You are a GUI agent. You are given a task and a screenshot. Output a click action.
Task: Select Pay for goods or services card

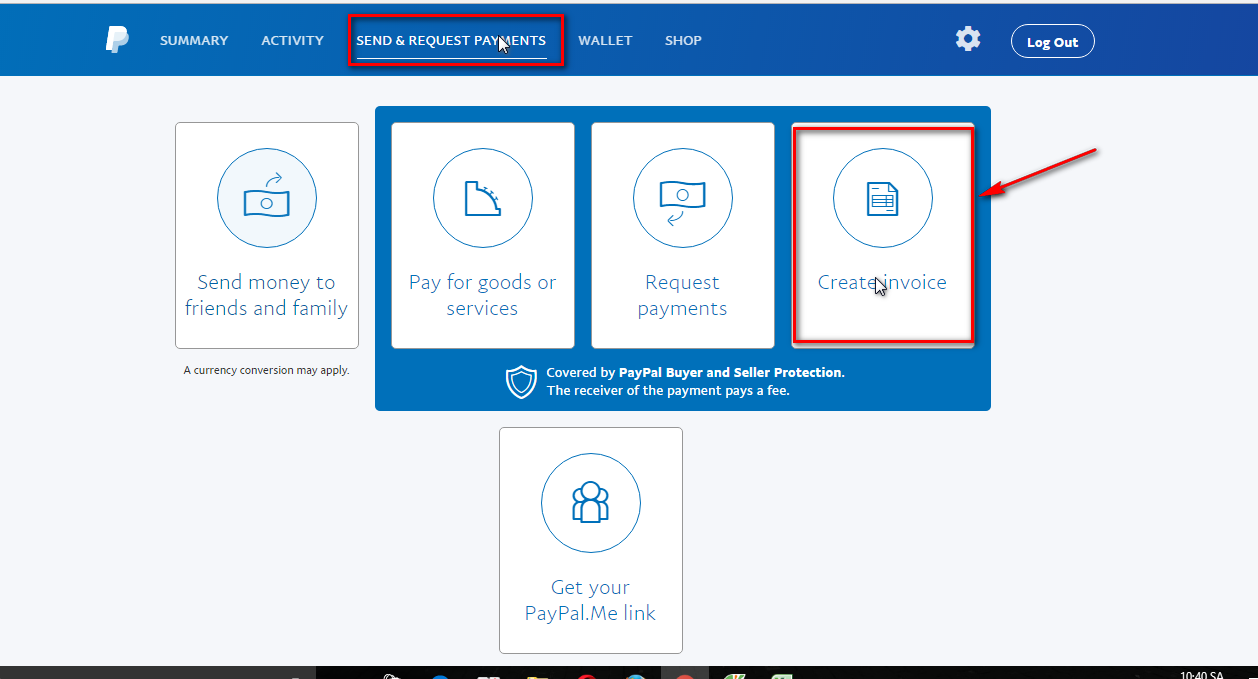[483, 235]
